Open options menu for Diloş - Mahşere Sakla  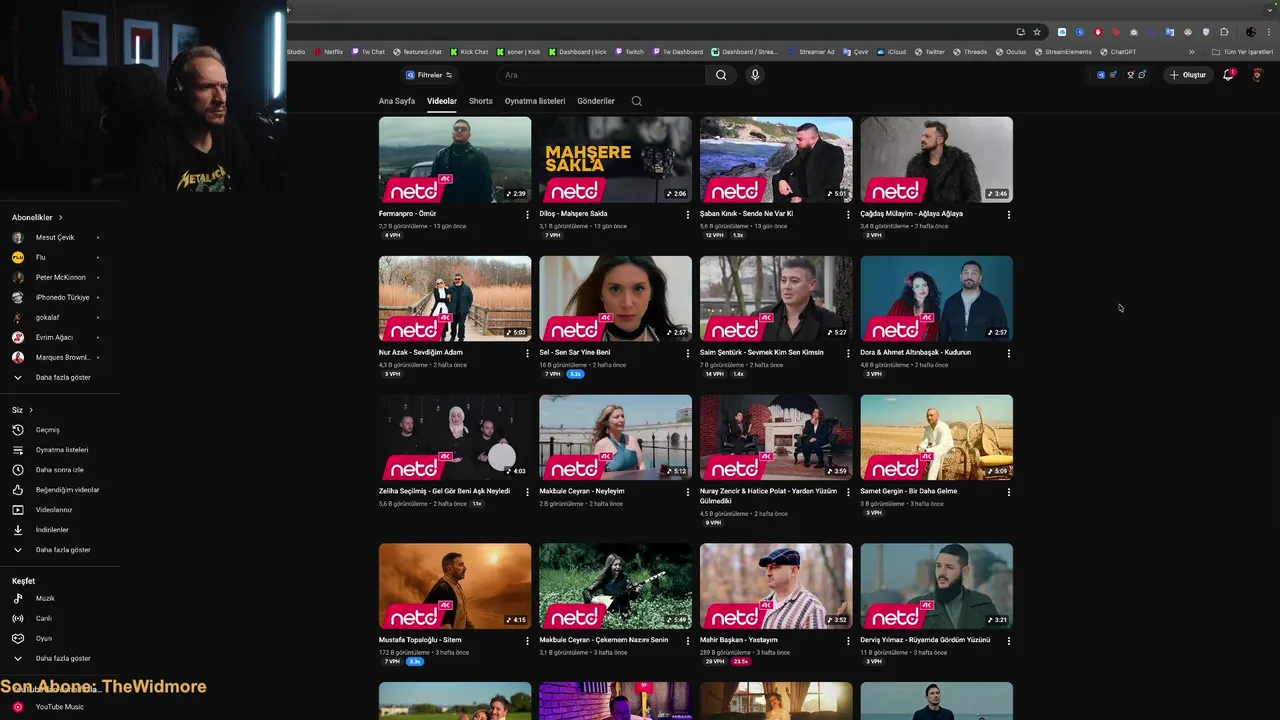(687, 214)
